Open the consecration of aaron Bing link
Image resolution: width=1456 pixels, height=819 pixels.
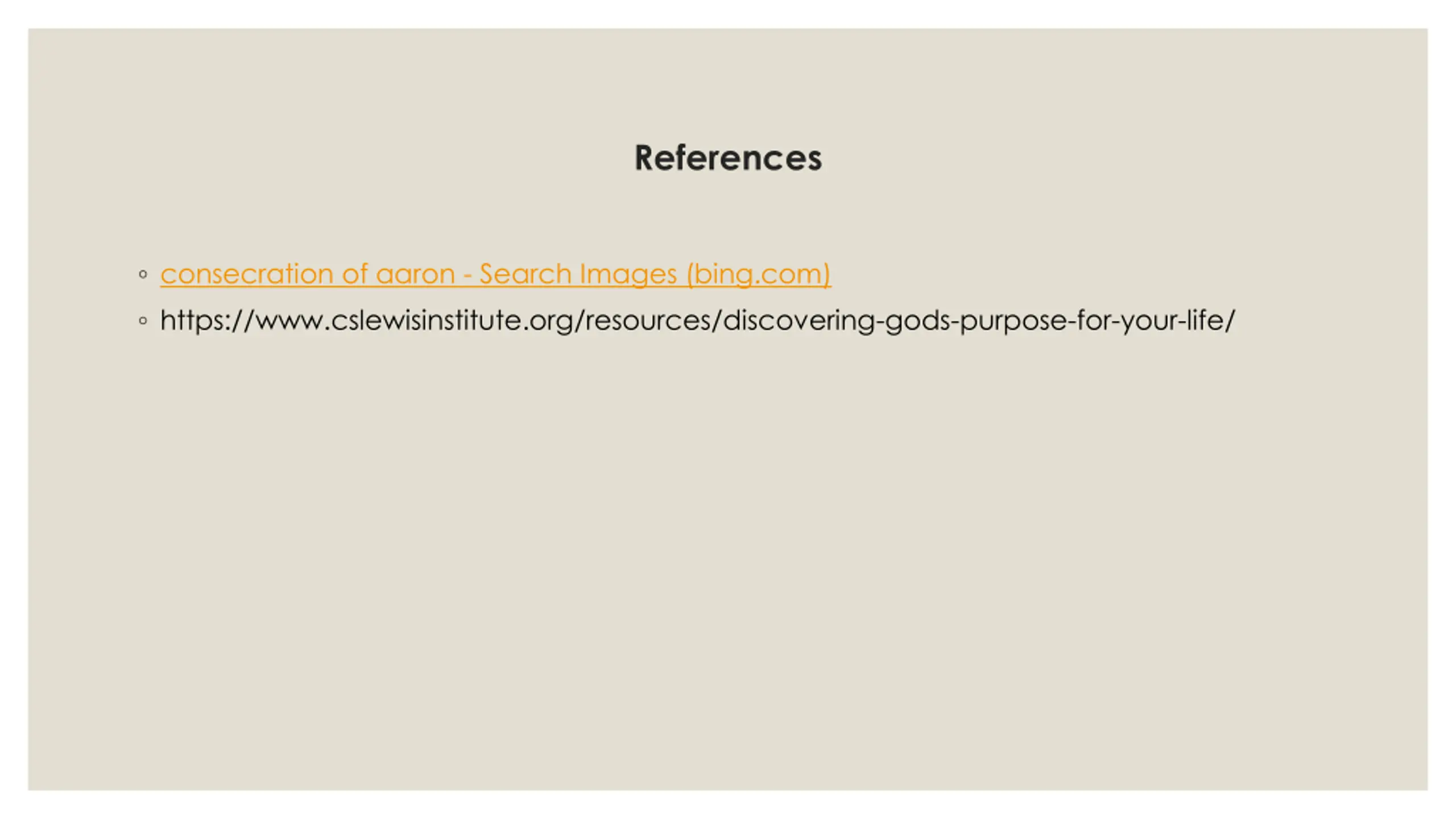(495, 274)
